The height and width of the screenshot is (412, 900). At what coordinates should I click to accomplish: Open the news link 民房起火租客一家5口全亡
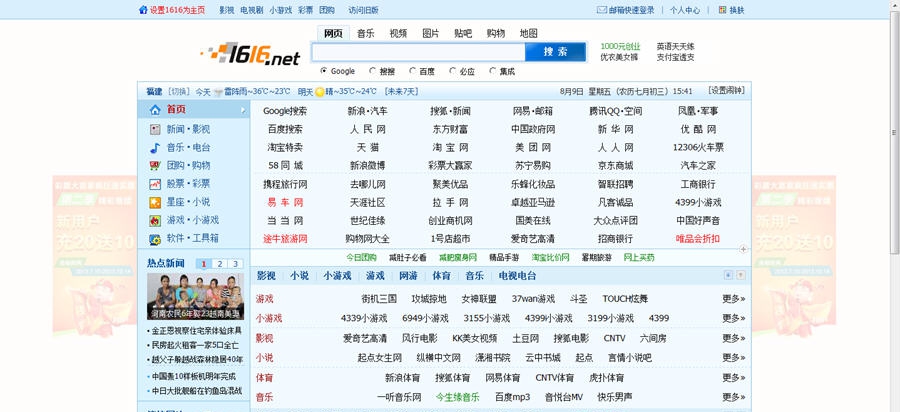coord(195,345)
